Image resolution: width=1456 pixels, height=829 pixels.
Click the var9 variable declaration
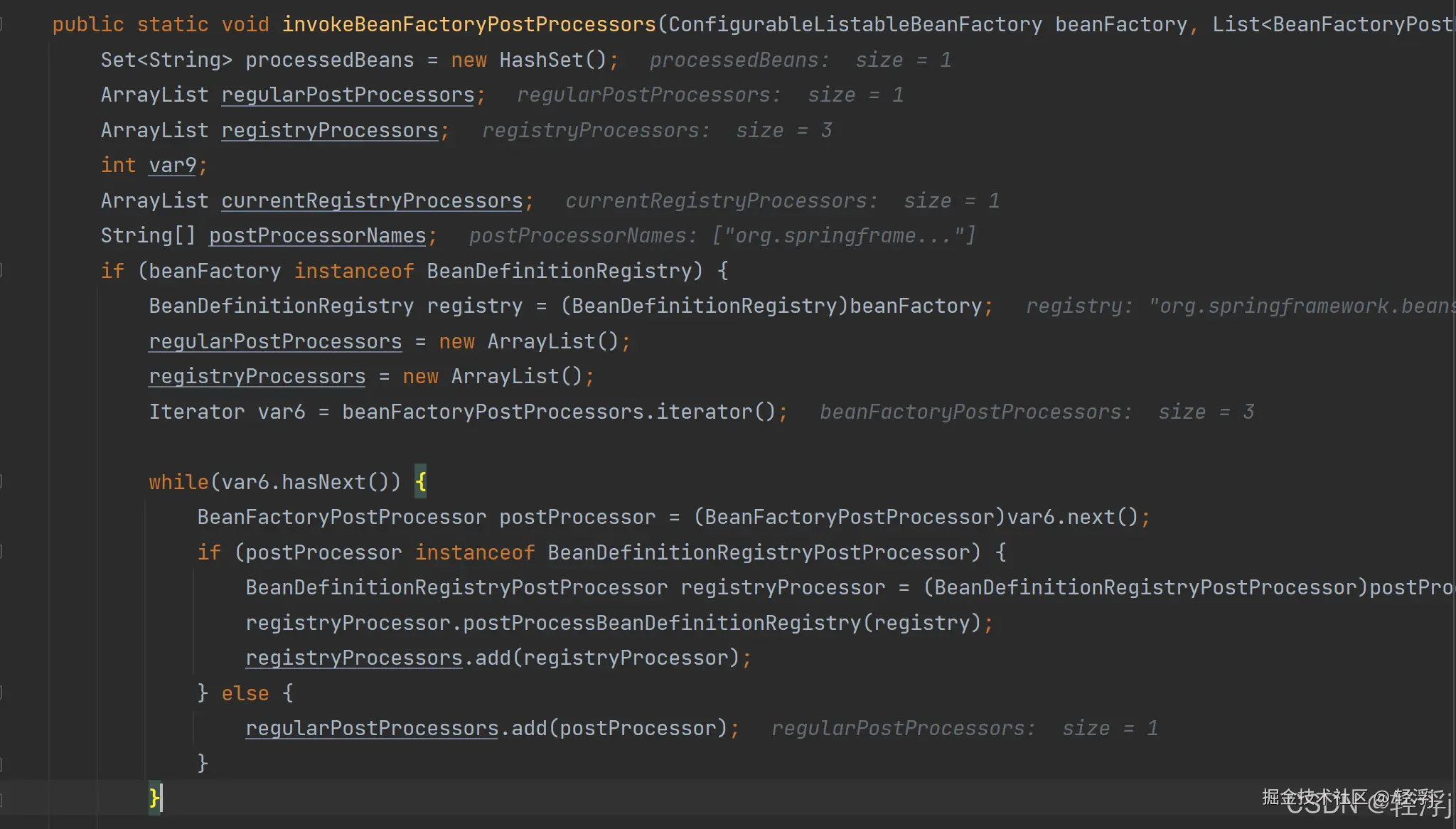coord(172,166)
